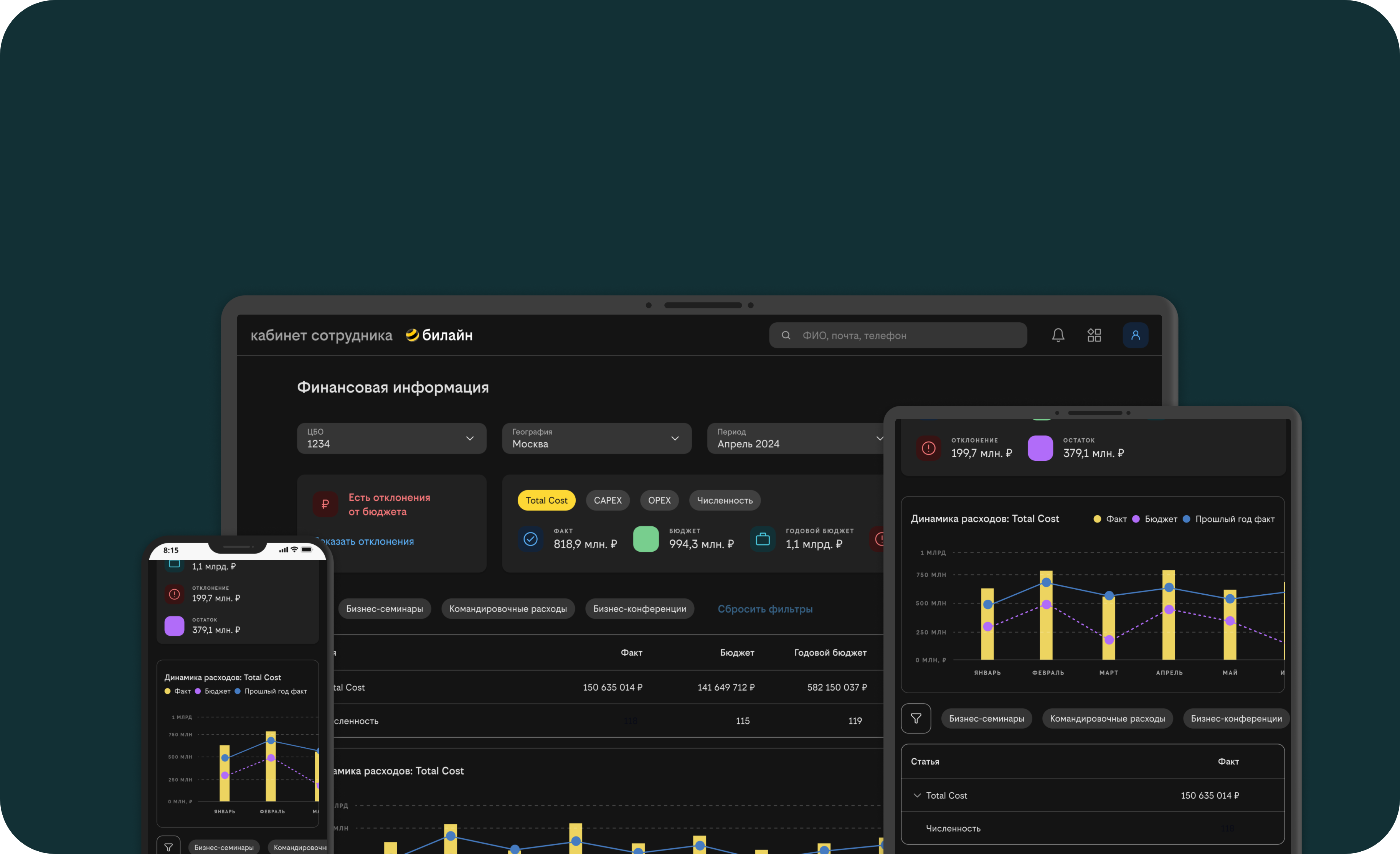Image resolution: width=1400 pixels, height=854 pixels.
Task: Click tablet purple Остаток swatch
Action: pyautogui.click(x=1040, y=448)
